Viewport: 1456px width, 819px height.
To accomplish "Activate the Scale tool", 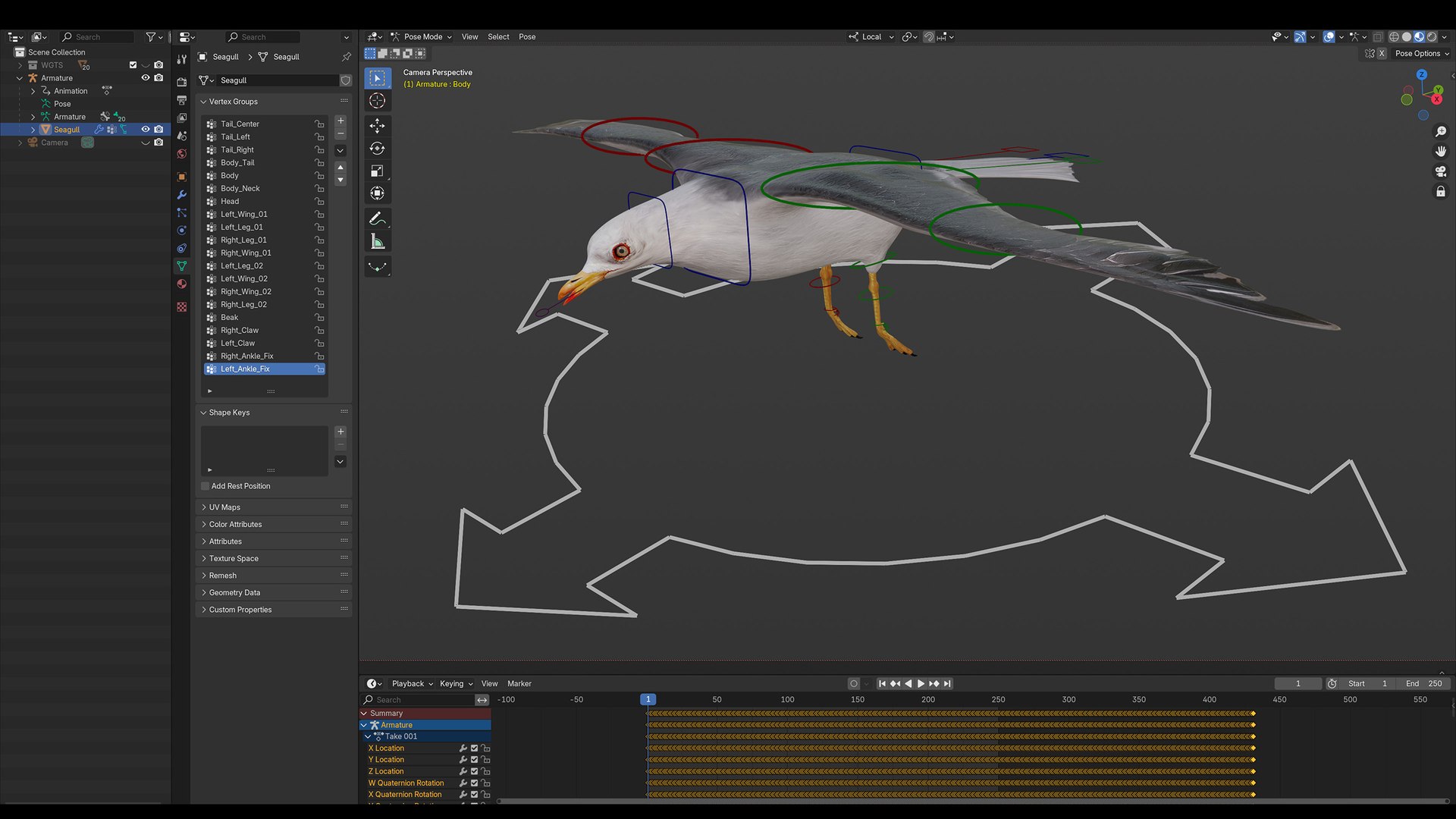I will point(377,171).
